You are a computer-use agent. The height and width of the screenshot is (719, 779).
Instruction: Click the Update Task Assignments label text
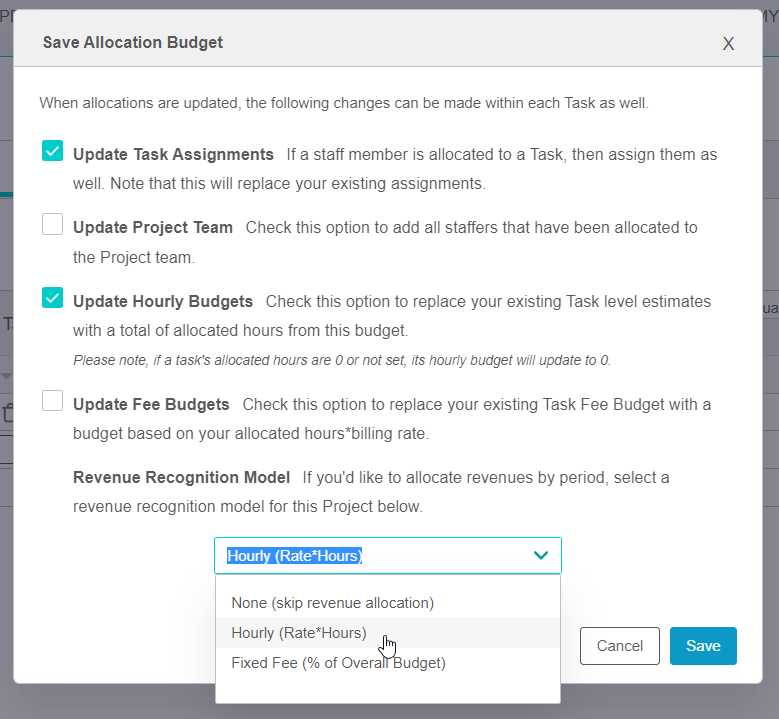173,155
